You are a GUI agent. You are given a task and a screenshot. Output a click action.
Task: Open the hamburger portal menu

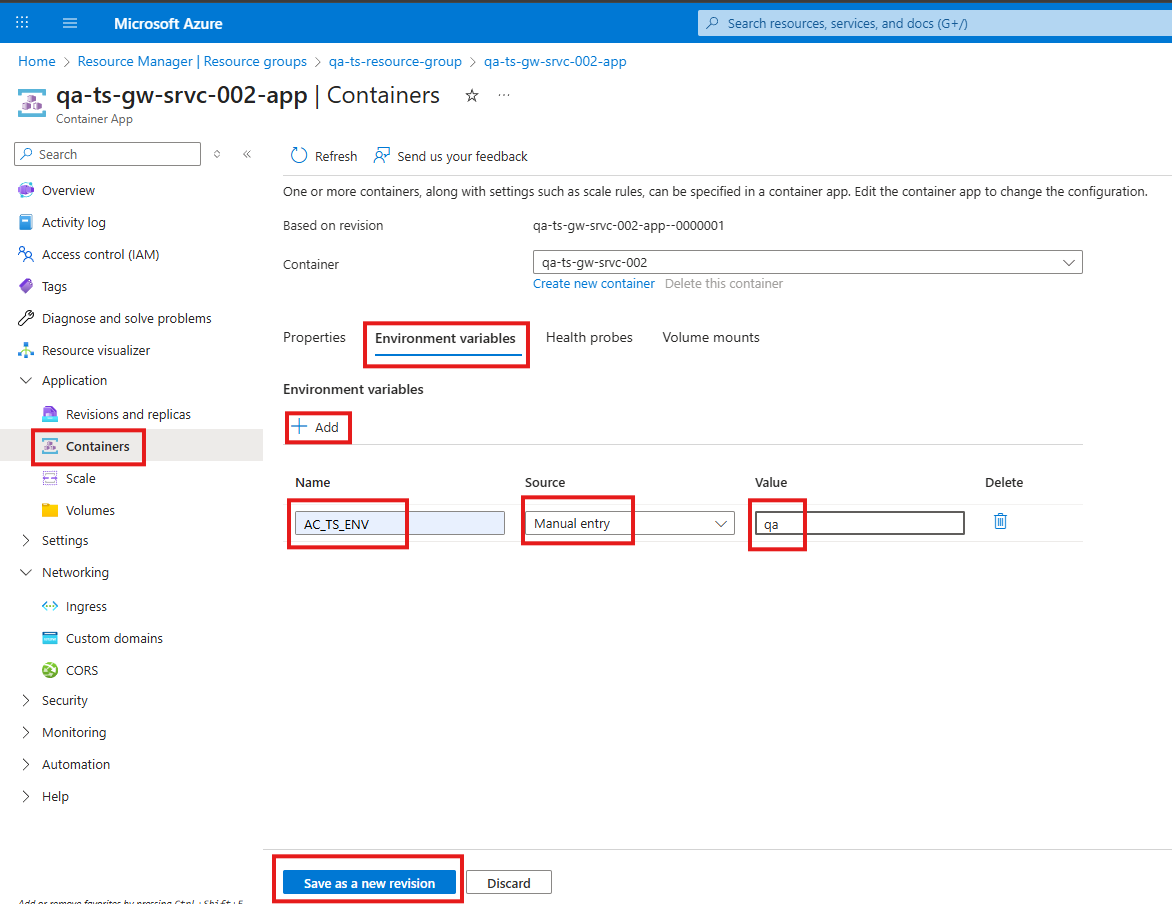tap(70, 23)
